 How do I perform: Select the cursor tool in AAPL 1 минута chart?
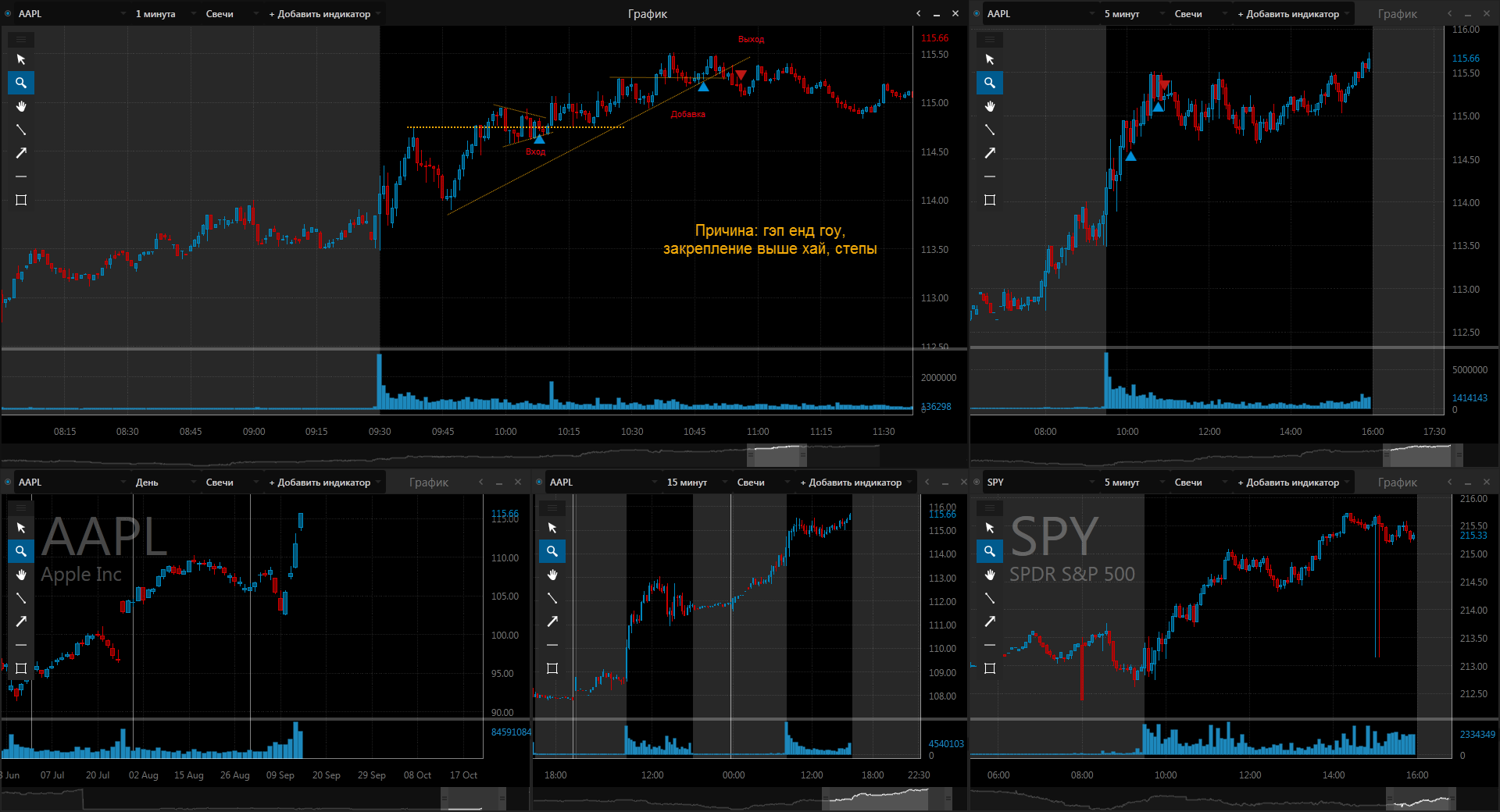(x=21, y=59)
